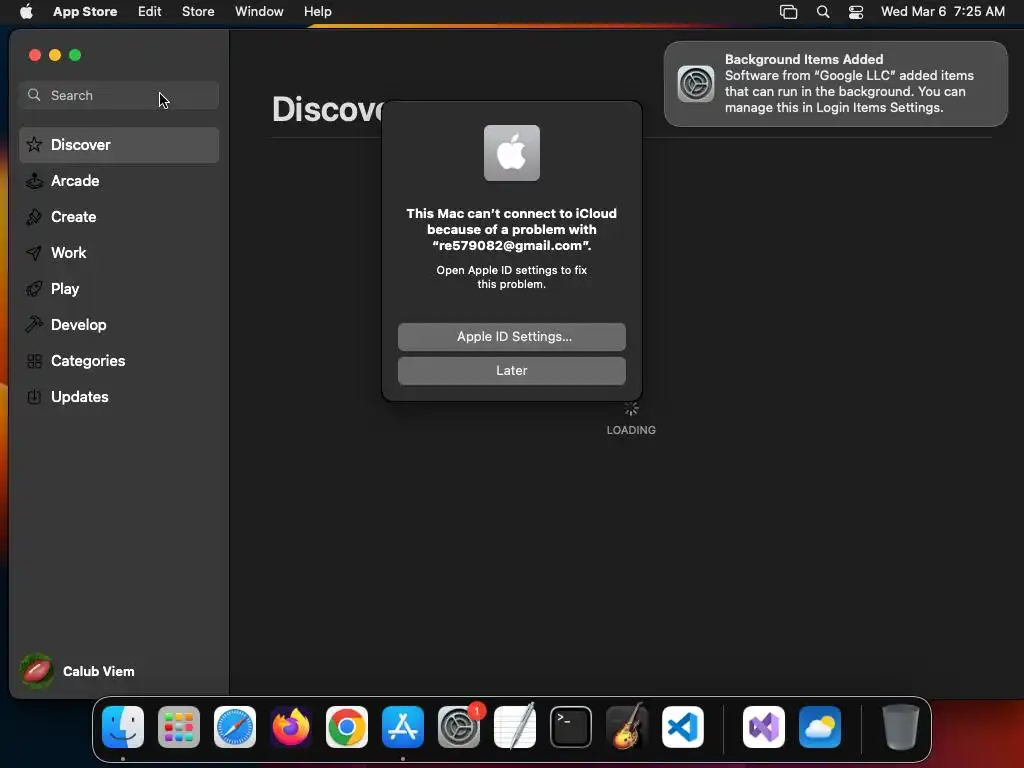Click the green full screen button
This screenshot has width=1024, height=768.
(75, 56)
